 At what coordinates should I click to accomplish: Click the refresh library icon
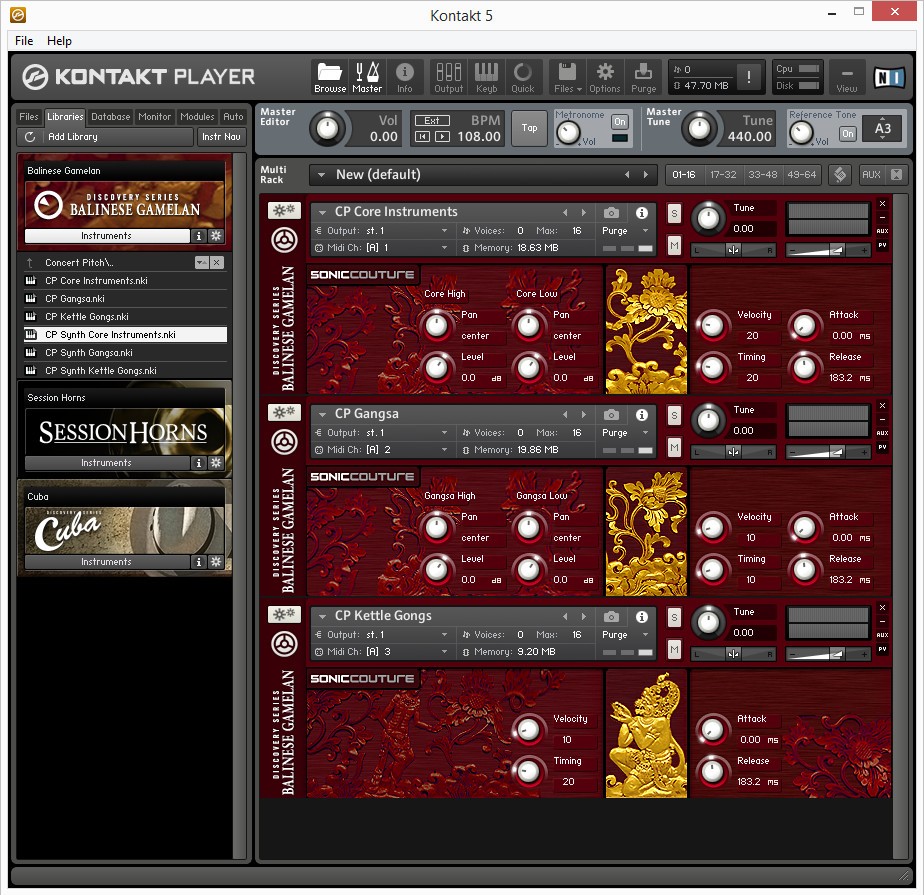(30, 137)
